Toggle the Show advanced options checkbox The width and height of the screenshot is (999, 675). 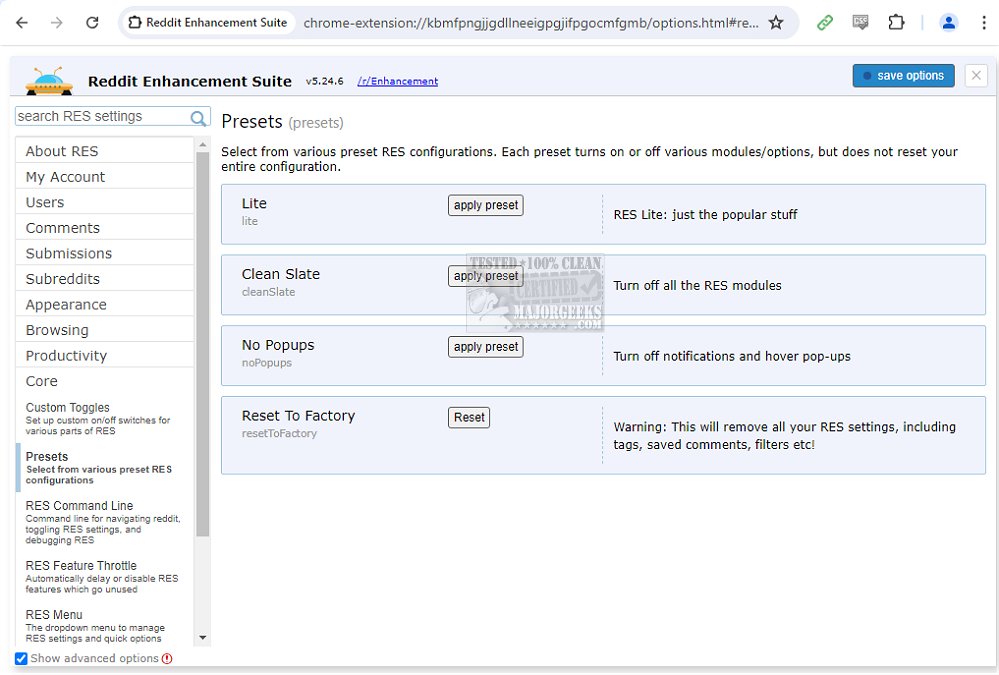tap(21, 658)
